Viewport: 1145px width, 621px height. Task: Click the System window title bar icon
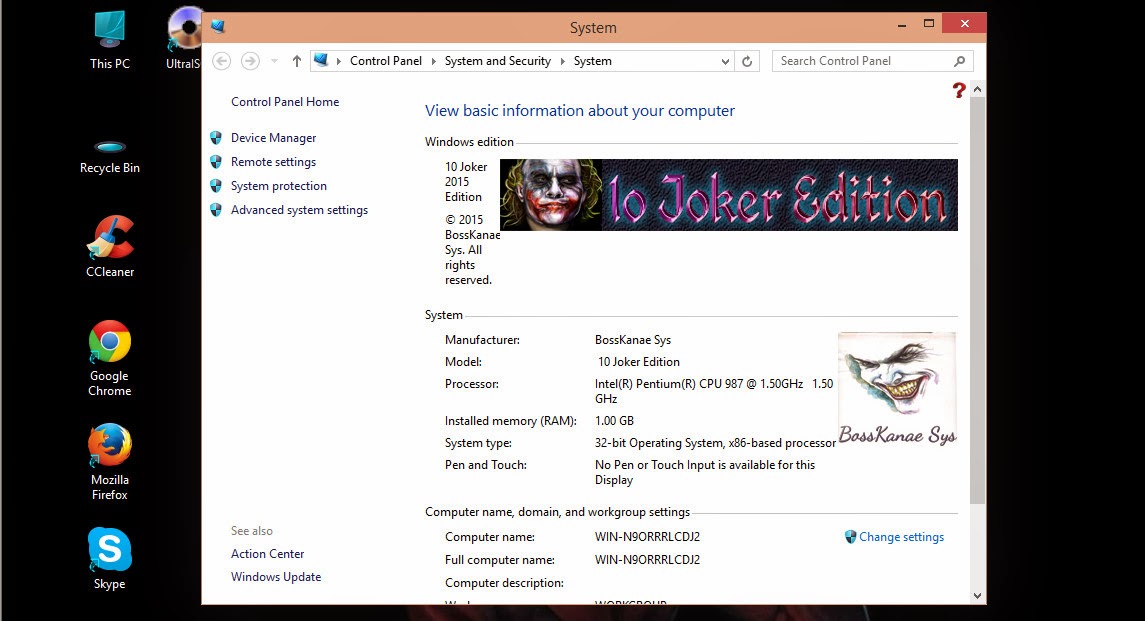218,27
